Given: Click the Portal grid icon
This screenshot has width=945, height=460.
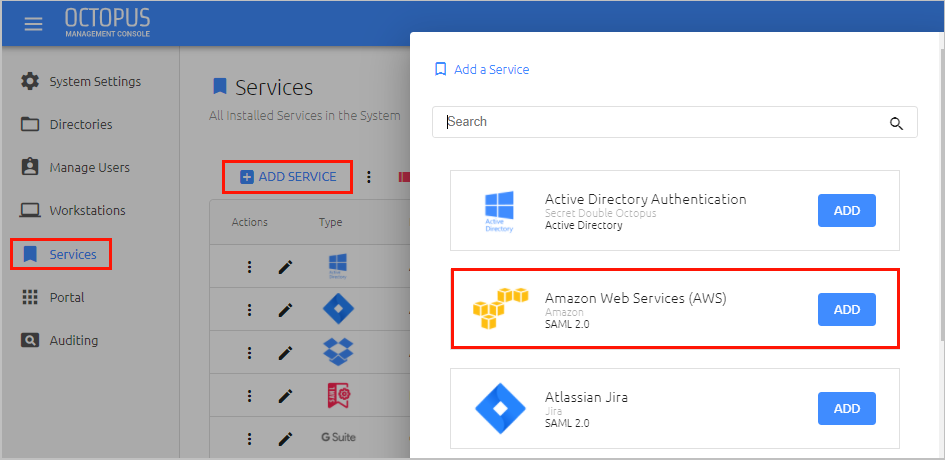Looking at the screenshot, I should pos(30,297).
